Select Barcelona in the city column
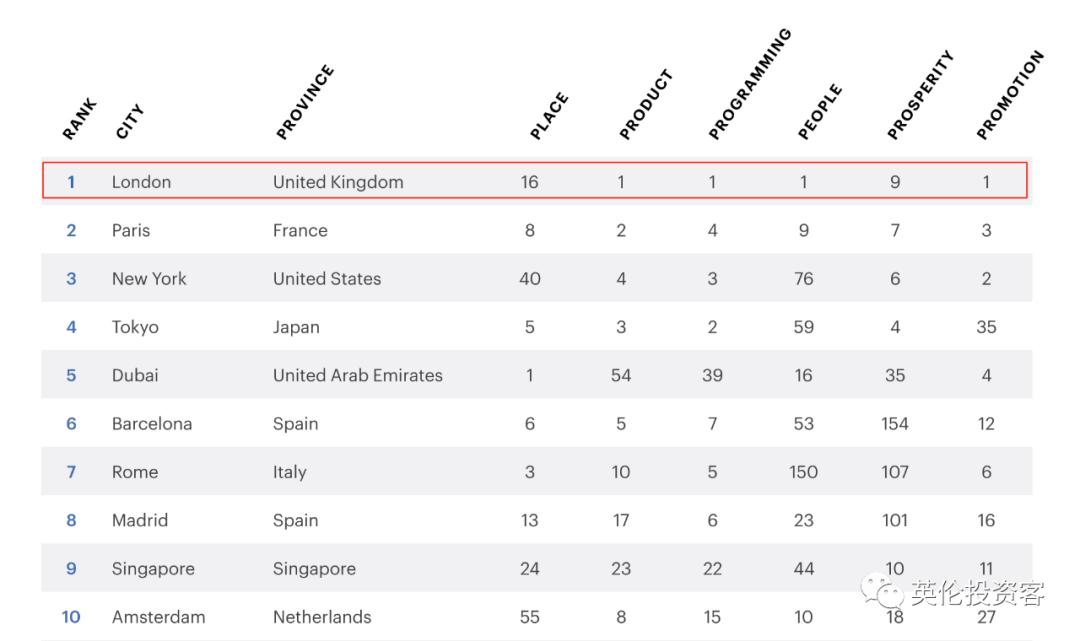 pyautogui.click(x=152, y=424)
